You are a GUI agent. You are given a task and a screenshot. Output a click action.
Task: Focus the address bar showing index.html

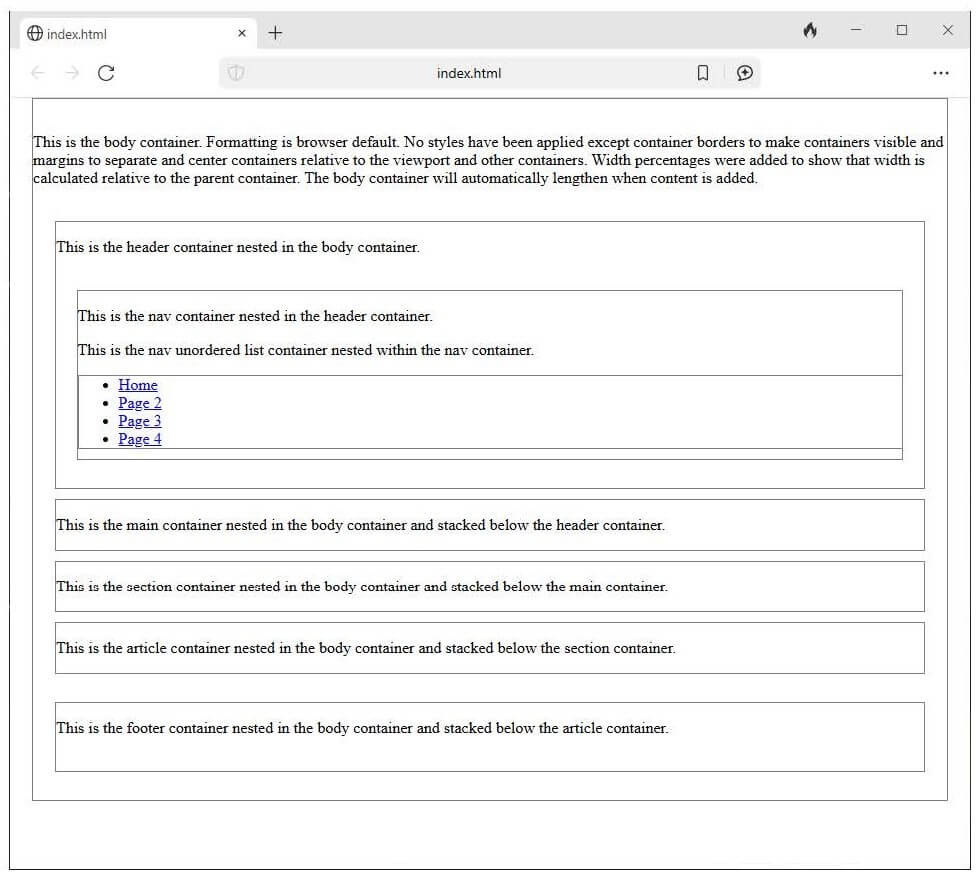[468, 73]
